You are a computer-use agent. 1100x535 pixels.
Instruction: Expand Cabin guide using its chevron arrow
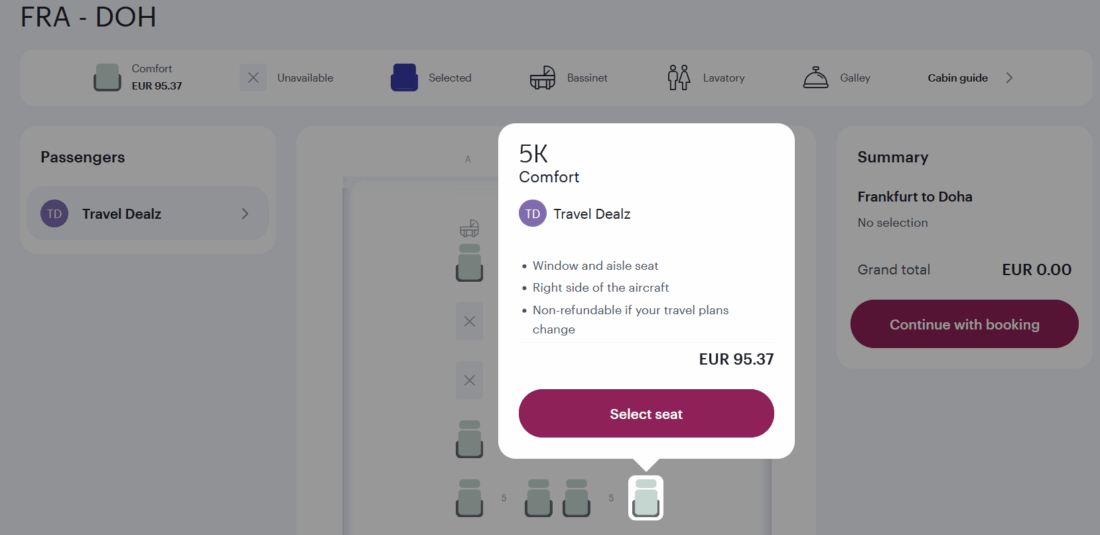[x=1009, y=78]
